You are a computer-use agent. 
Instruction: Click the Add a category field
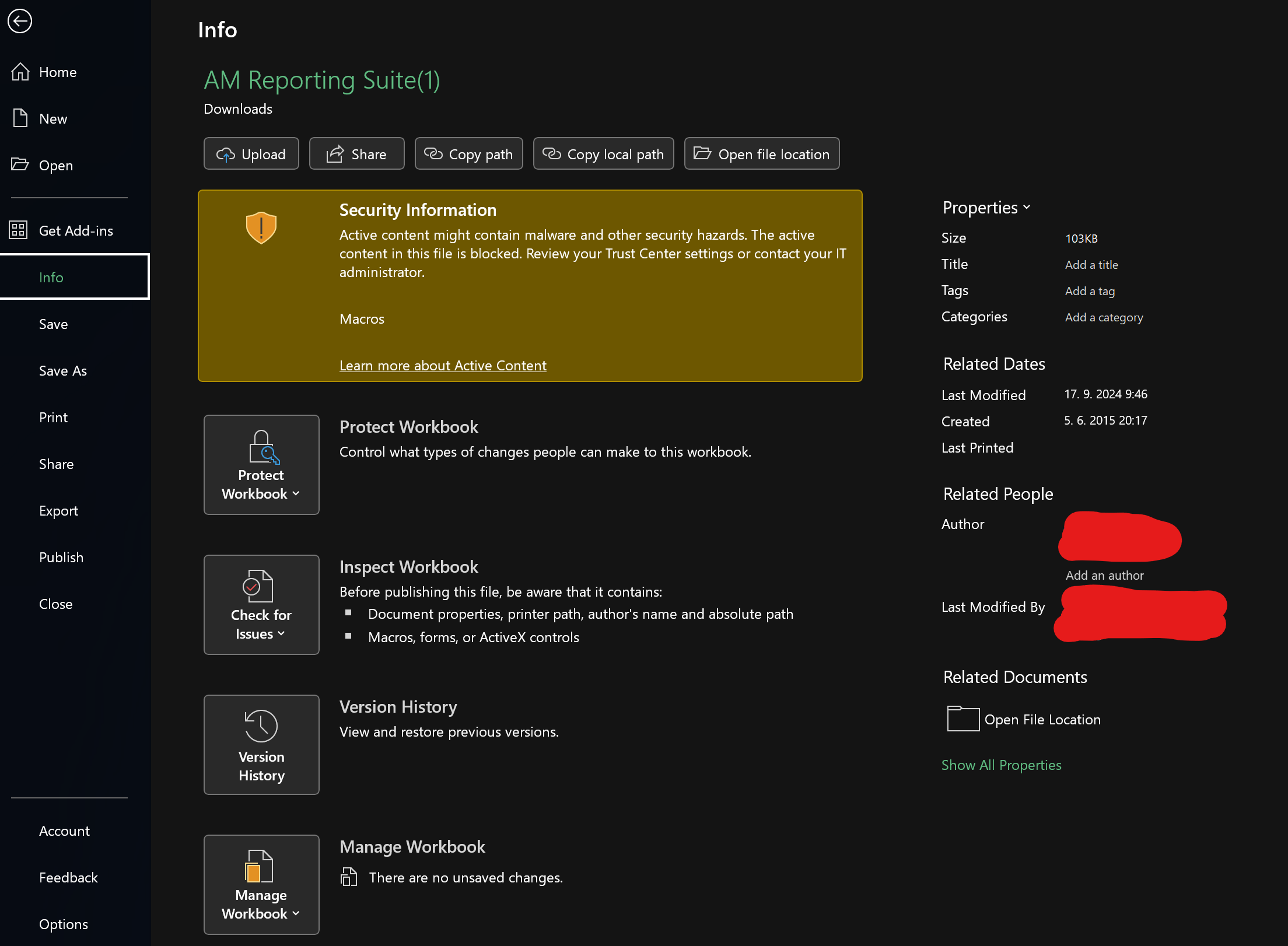[x=1104, y=317]
